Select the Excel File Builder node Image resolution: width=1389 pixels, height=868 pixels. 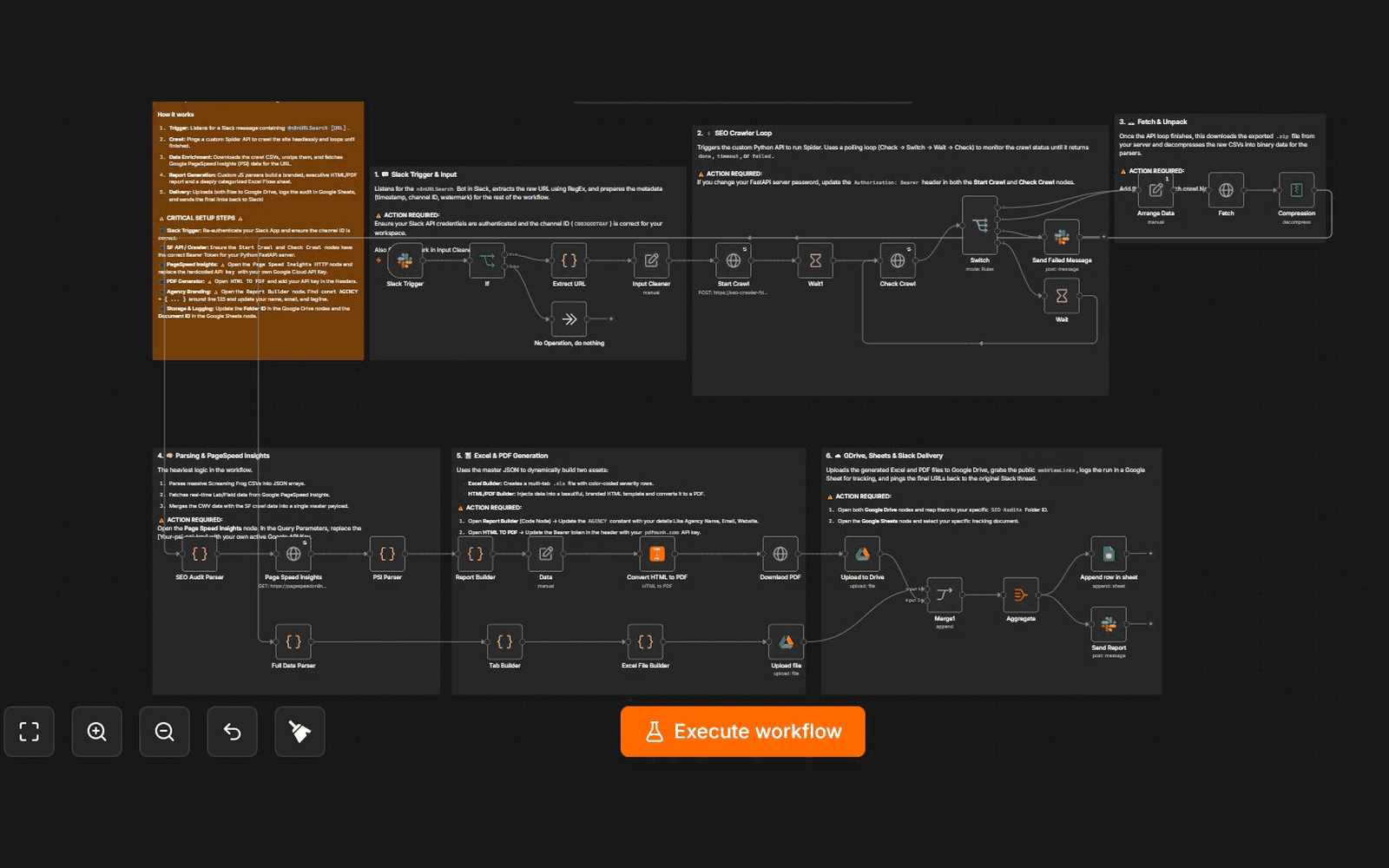tap(645, 642)
